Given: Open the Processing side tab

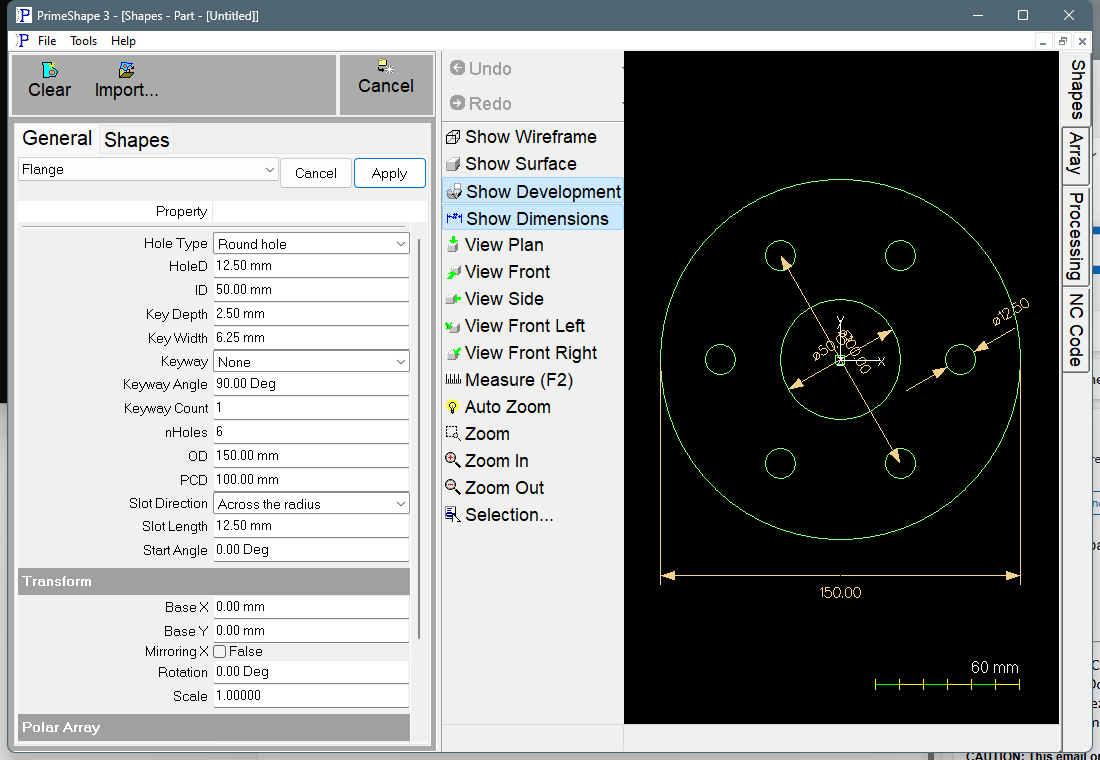Looking at the screenshot, I should [x=1075, y=236].
